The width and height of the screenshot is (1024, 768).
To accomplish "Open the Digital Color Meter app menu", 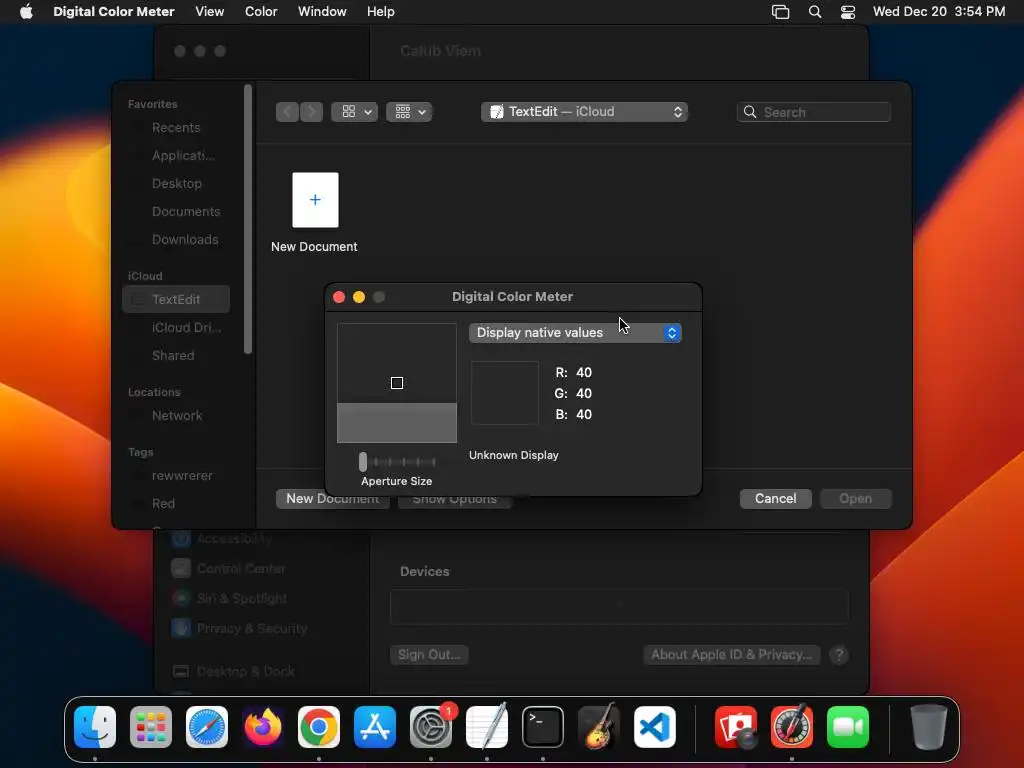I will [114, 12].
